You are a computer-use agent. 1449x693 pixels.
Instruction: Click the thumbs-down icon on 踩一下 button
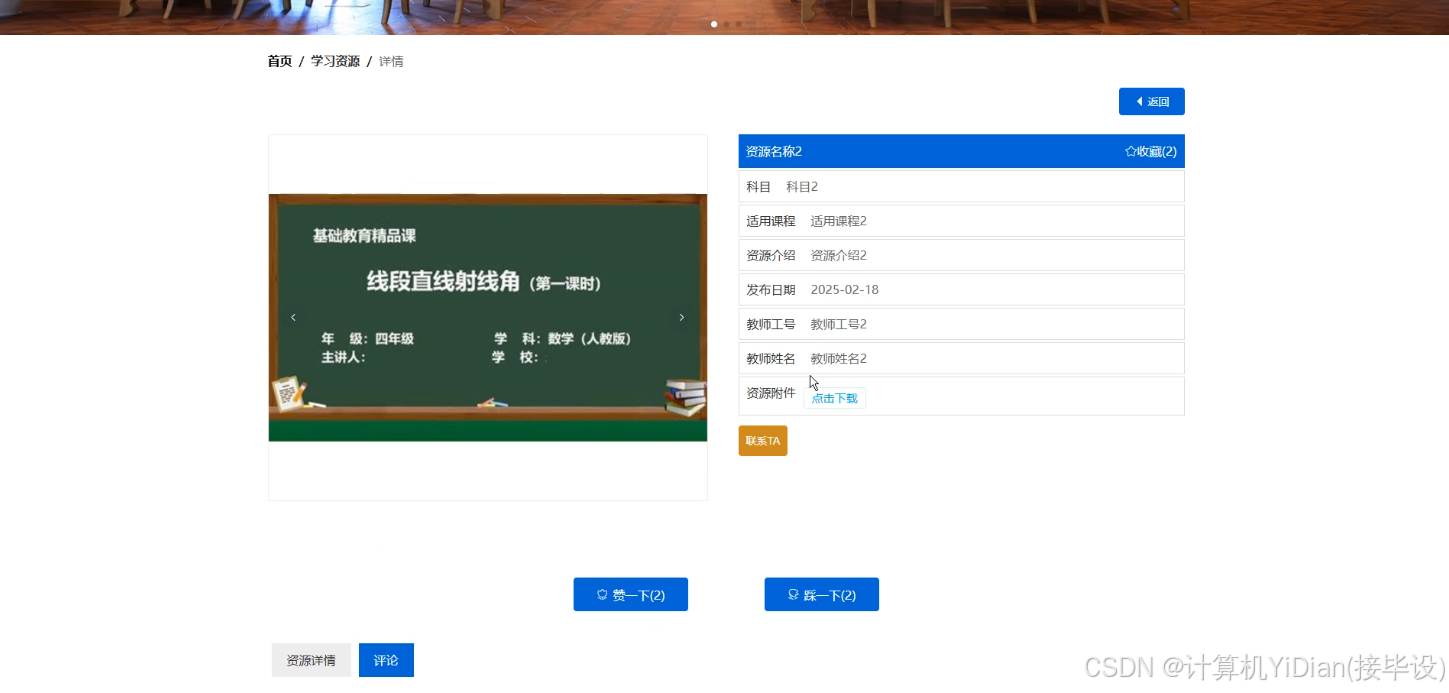click(791, 594)
